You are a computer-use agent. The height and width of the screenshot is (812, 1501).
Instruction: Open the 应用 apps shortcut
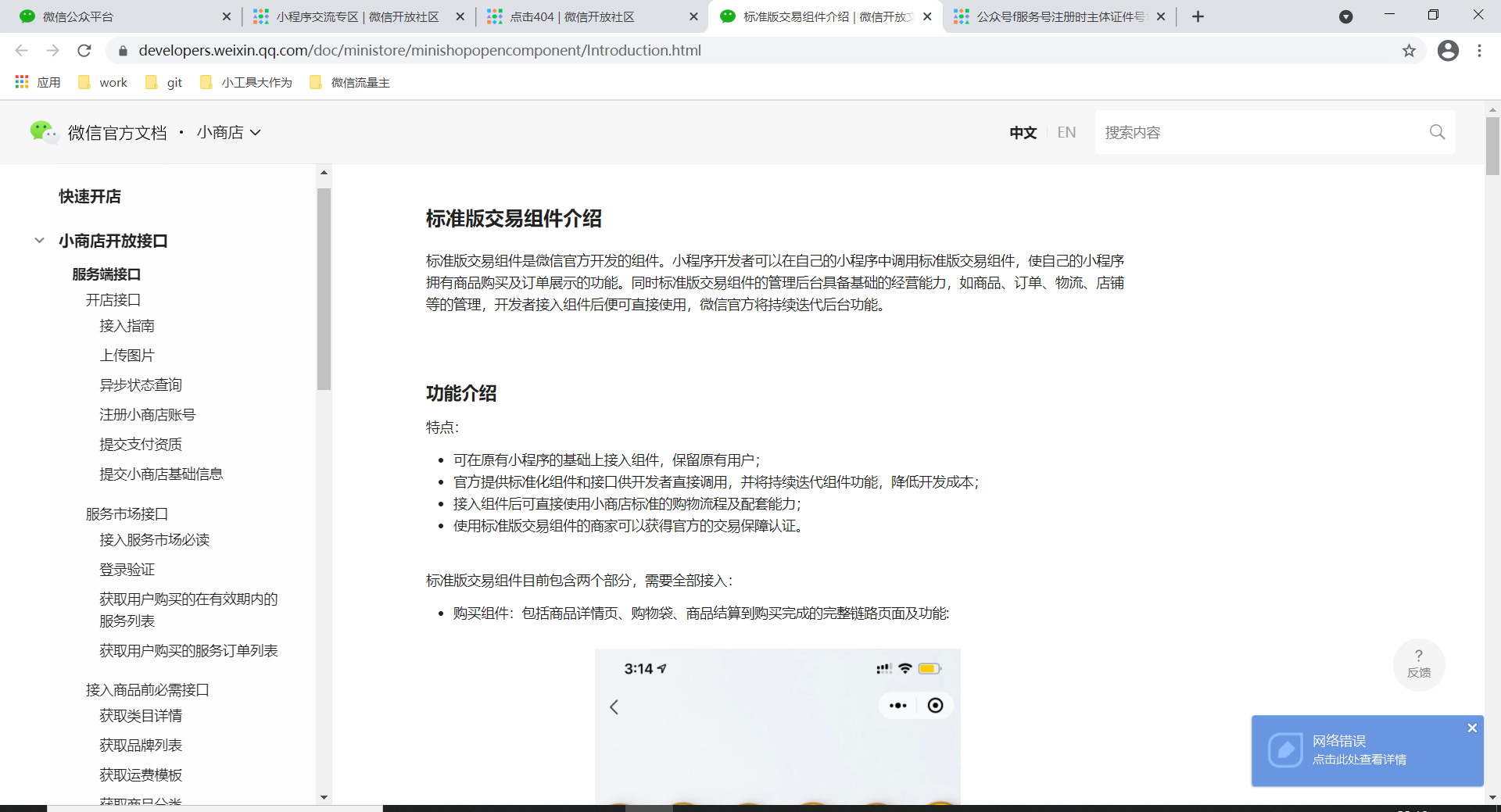click(x=38, y=82)
